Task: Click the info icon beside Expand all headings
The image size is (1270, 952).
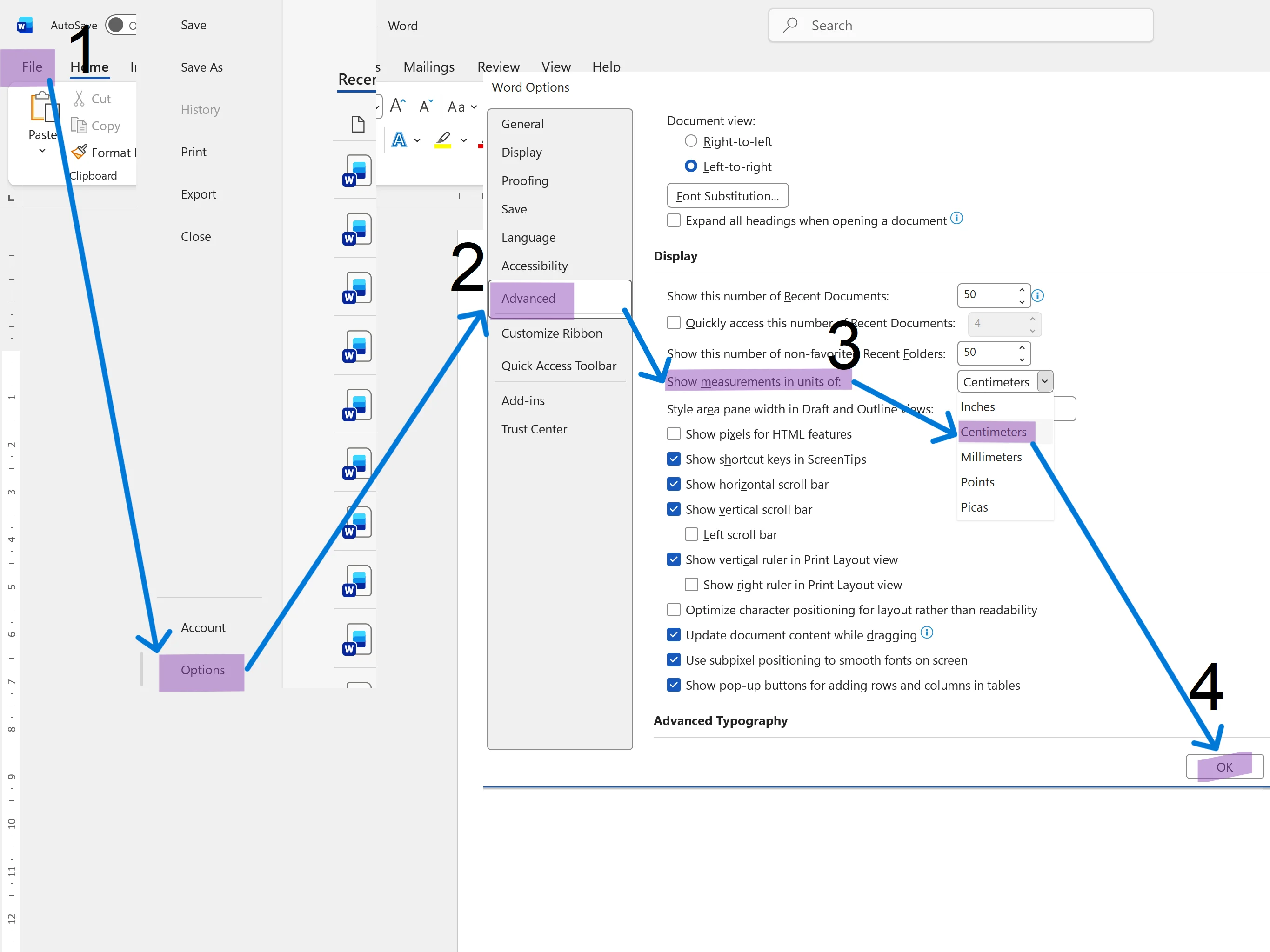Action: point(956,218)
